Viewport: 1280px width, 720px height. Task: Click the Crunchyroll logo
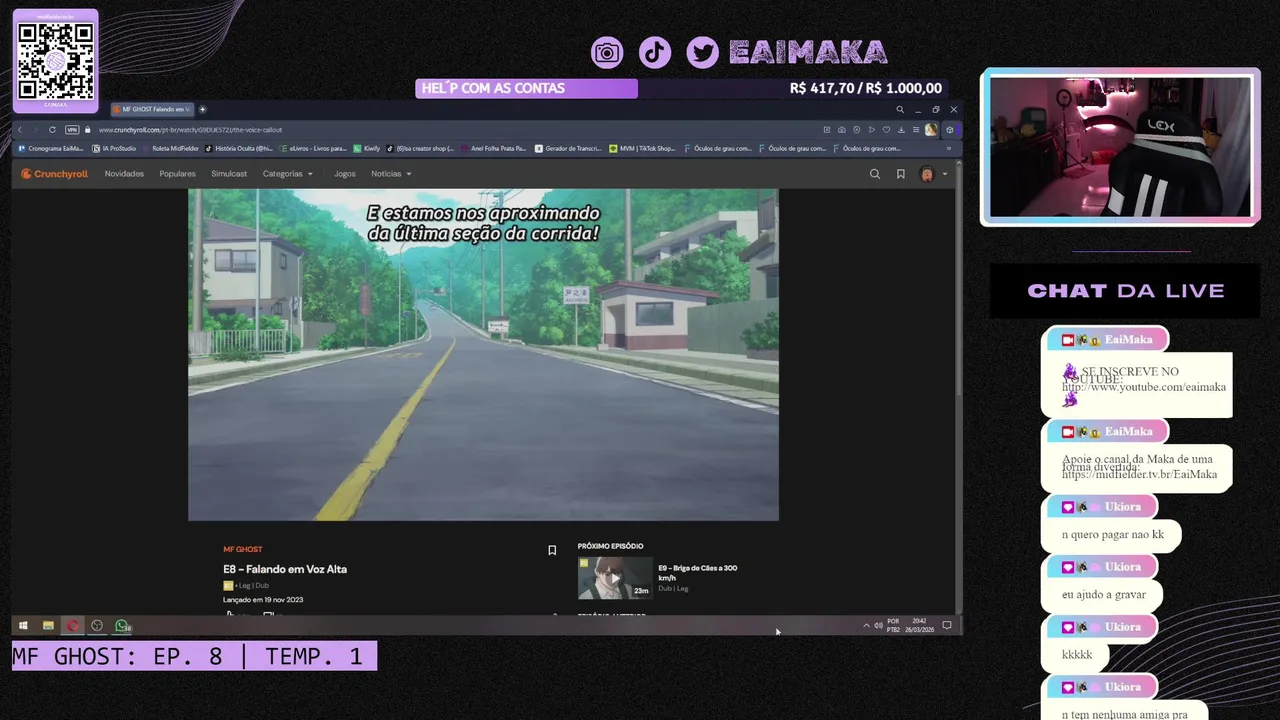55,174
